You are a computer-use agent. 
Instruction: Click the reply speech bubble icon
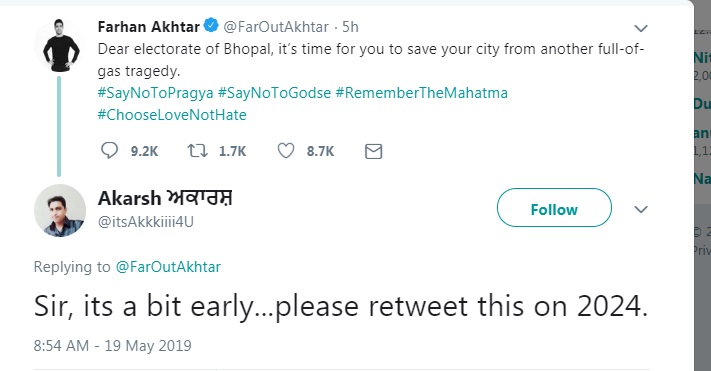pyautogui.click(x=109, y=151)
